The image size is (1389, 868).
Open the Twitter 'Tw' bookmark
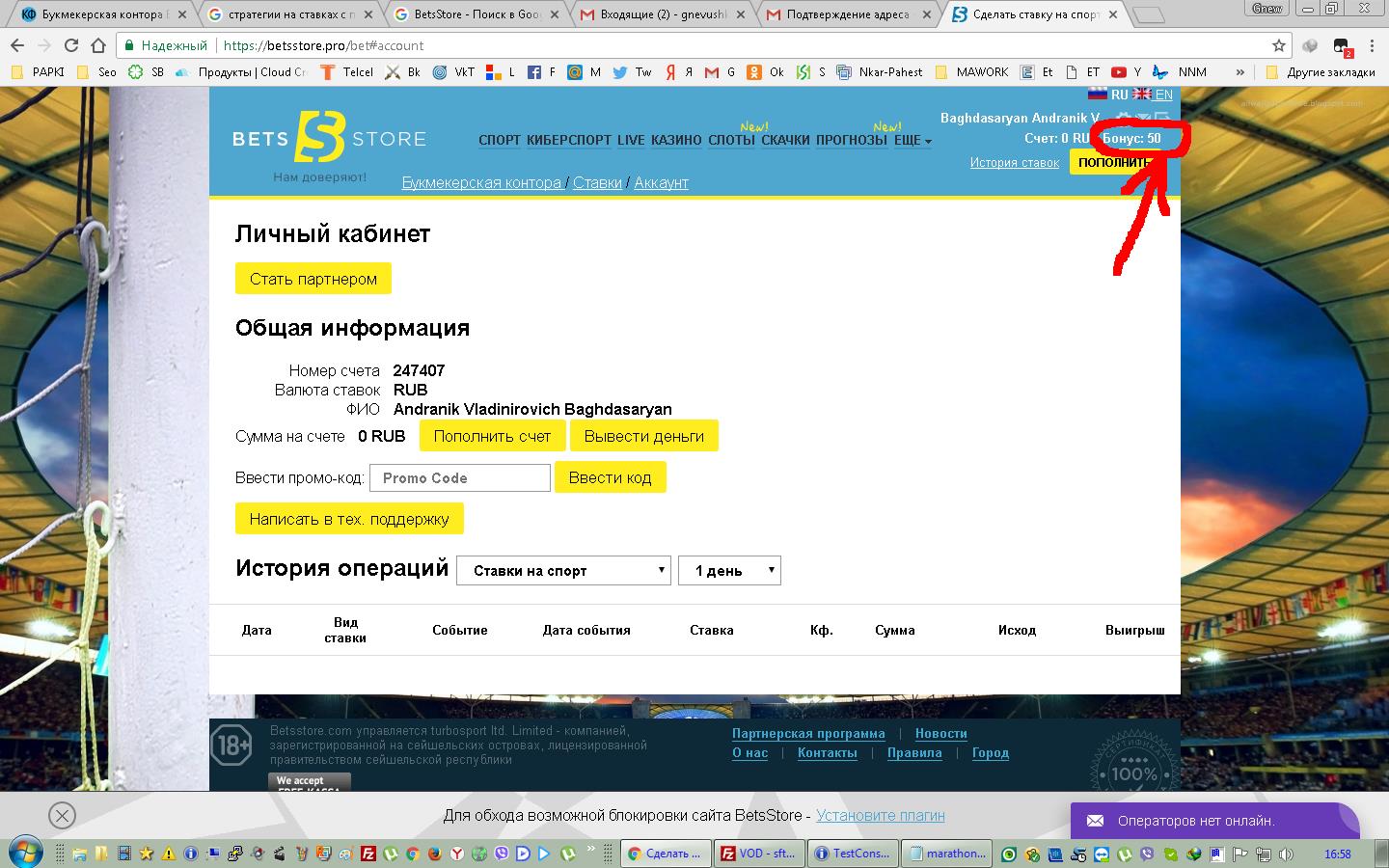633,72
